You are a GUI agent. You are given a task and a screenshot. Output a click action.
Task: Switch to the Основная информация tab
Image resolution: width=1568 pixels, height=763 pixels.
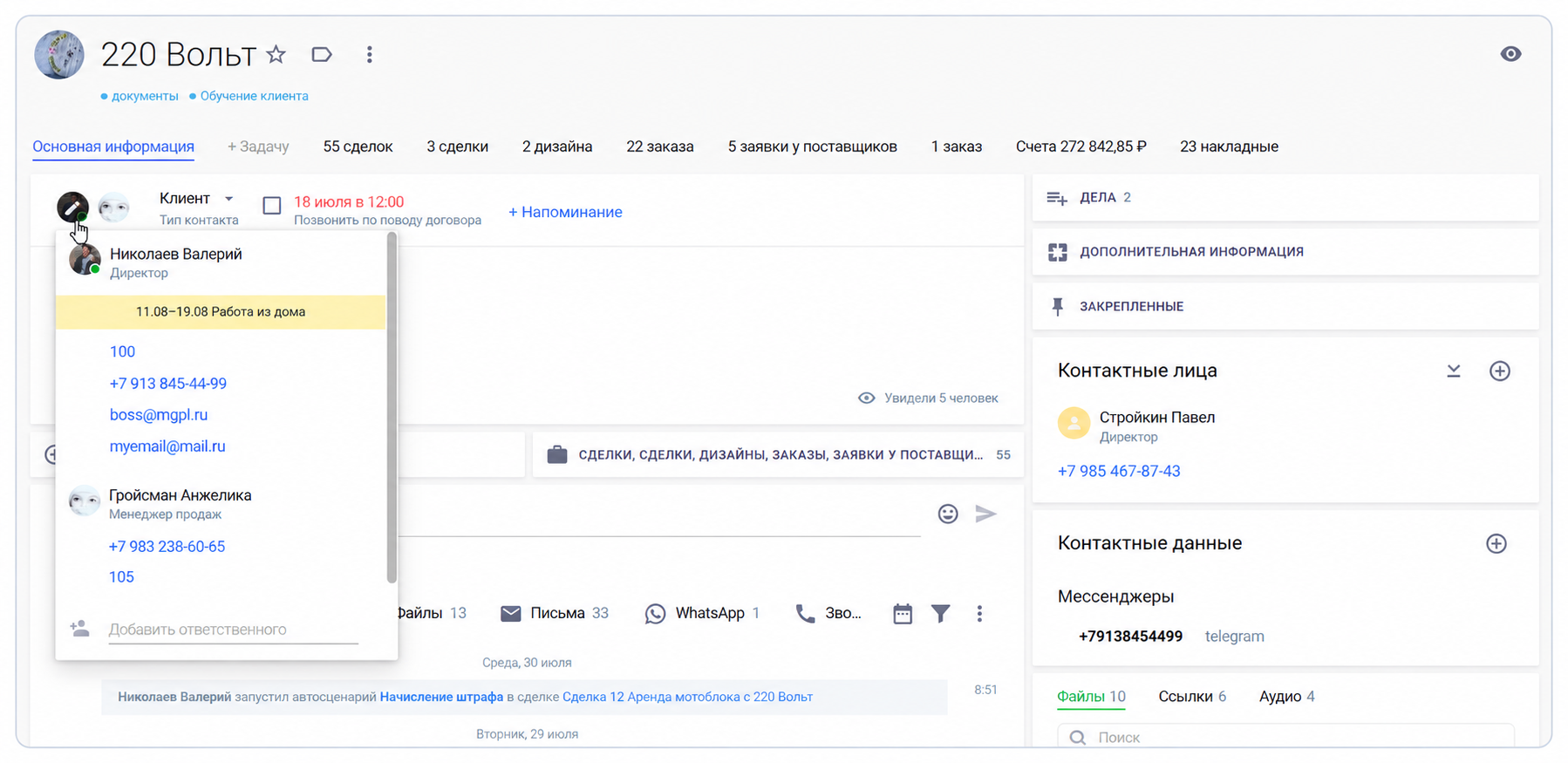(x=113, y=146)
